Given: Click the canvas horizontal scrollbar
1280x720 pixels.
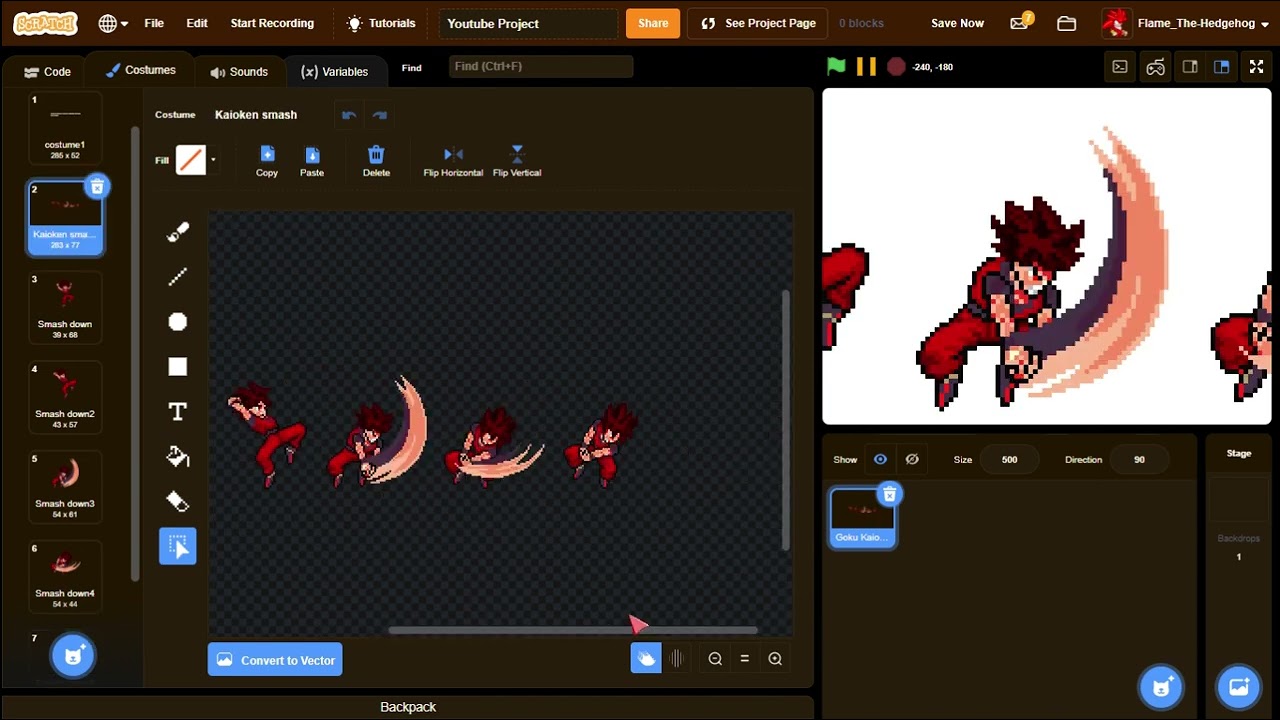Looking at the screenshot, I should click(572, 630).
